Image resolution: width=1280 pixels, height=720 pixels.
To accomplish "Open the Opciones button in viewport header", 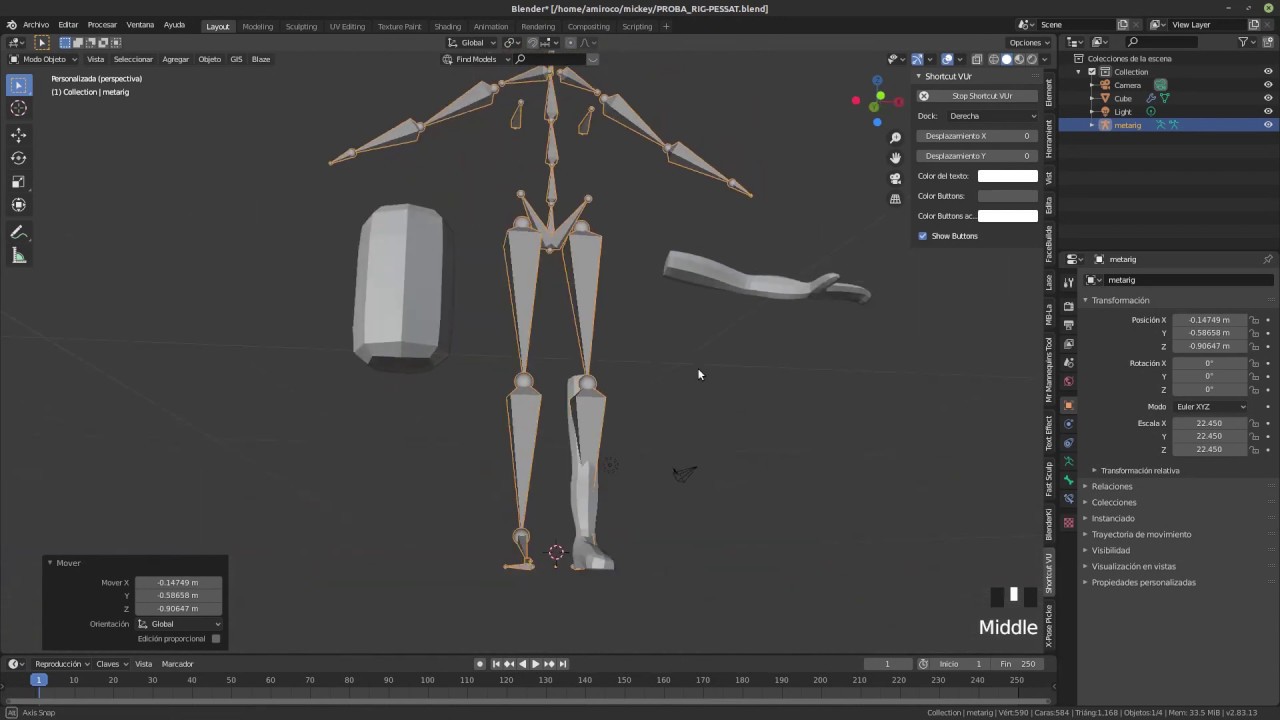I will [x=1029, y=42].
